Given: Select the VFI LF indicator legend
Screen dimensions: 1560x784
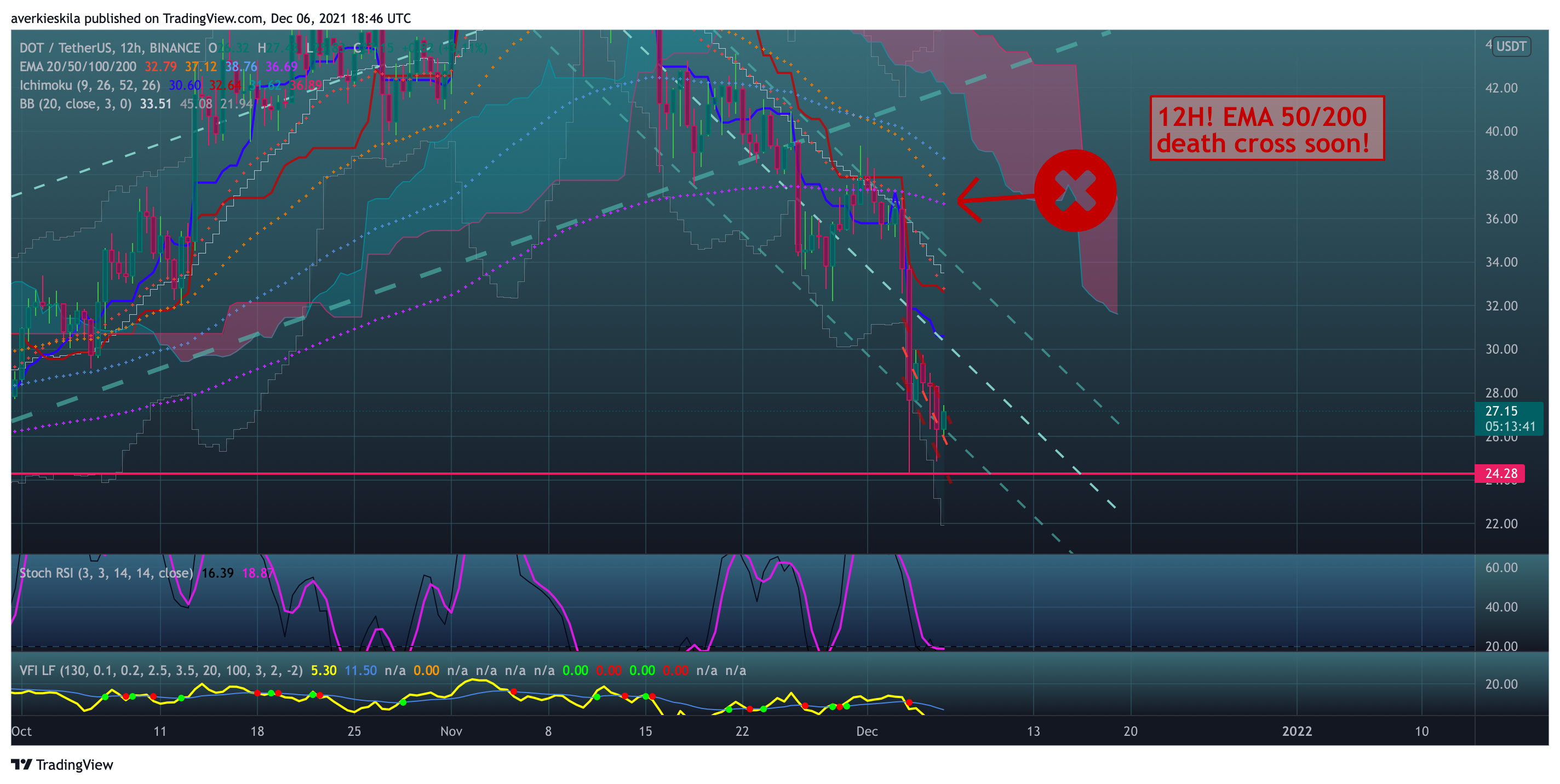Looking at the screenshot, I should click(160, 670).
